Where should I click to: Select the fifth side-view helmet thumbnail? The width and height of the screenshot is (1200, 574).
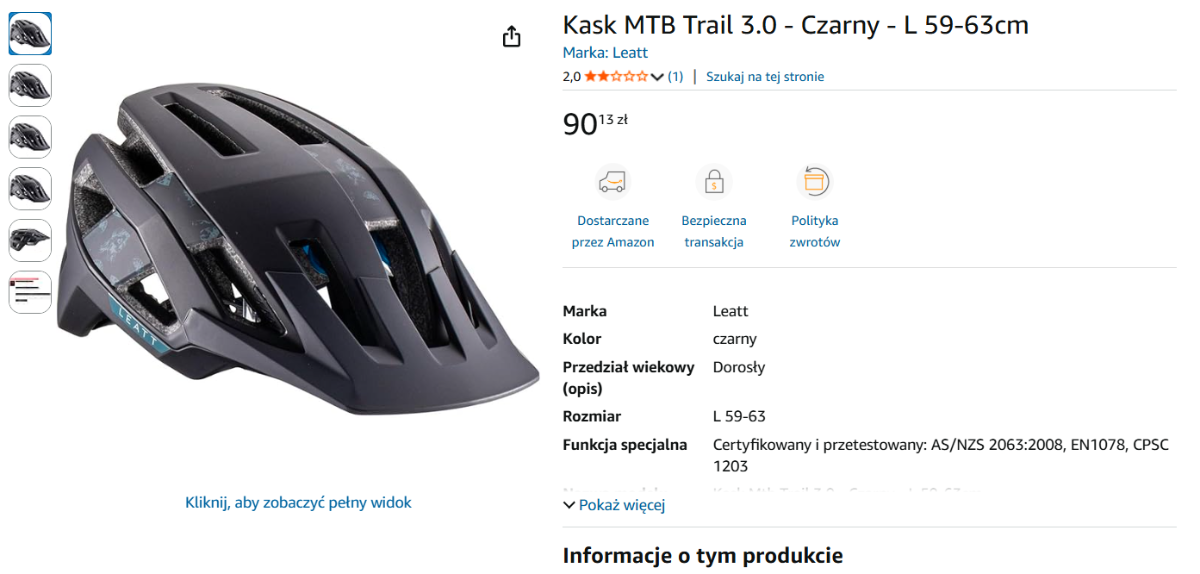tap(30, 240)
